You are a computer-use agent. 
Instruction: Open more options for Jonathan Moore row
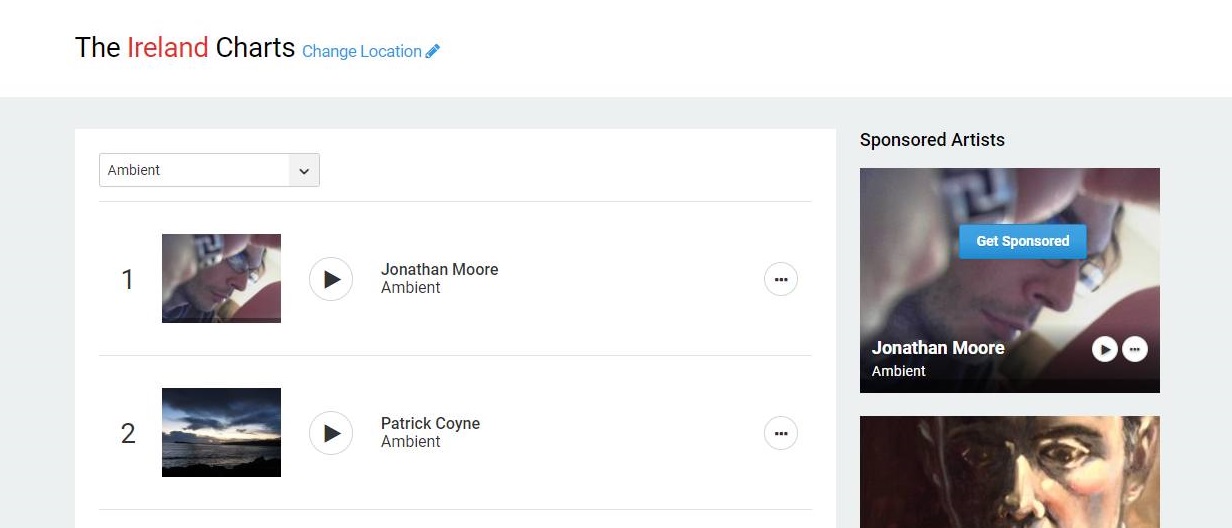(x=781, y=280)
